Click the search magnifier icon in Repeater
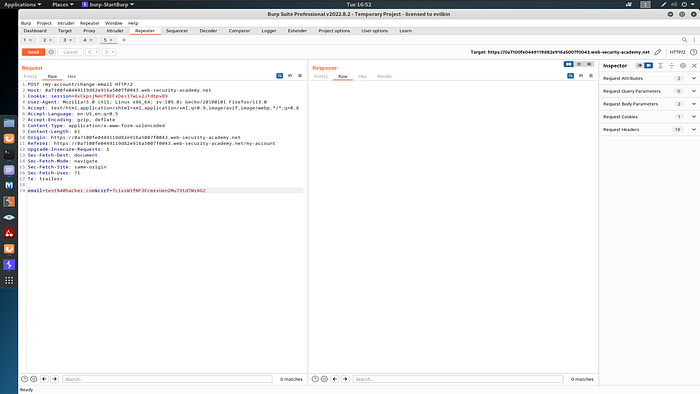700x394 pixels. (x=684, y=40)
